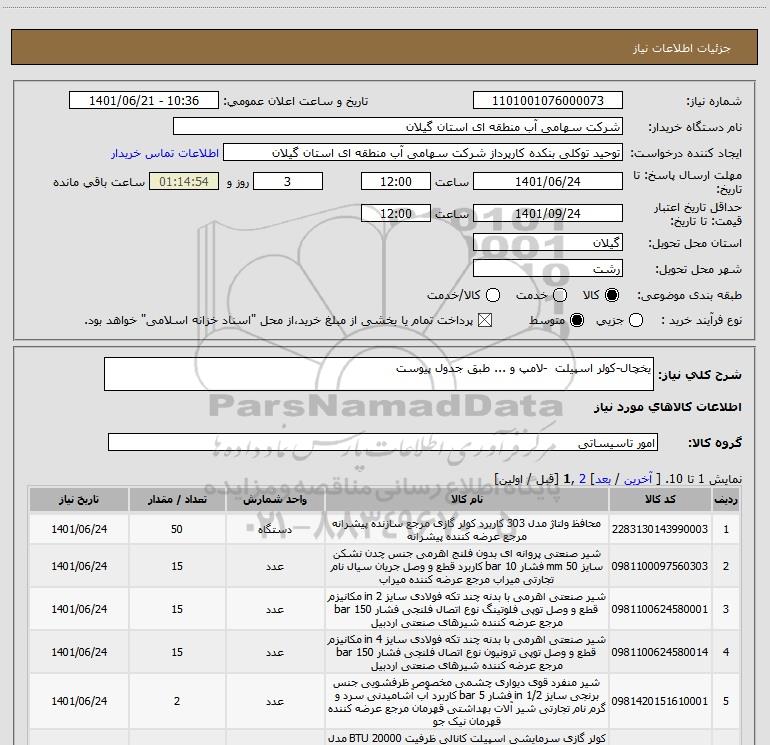Click item code 0981100624580014
The height and width of the screenshot is (745, 770).
click(x=660, y=652)
